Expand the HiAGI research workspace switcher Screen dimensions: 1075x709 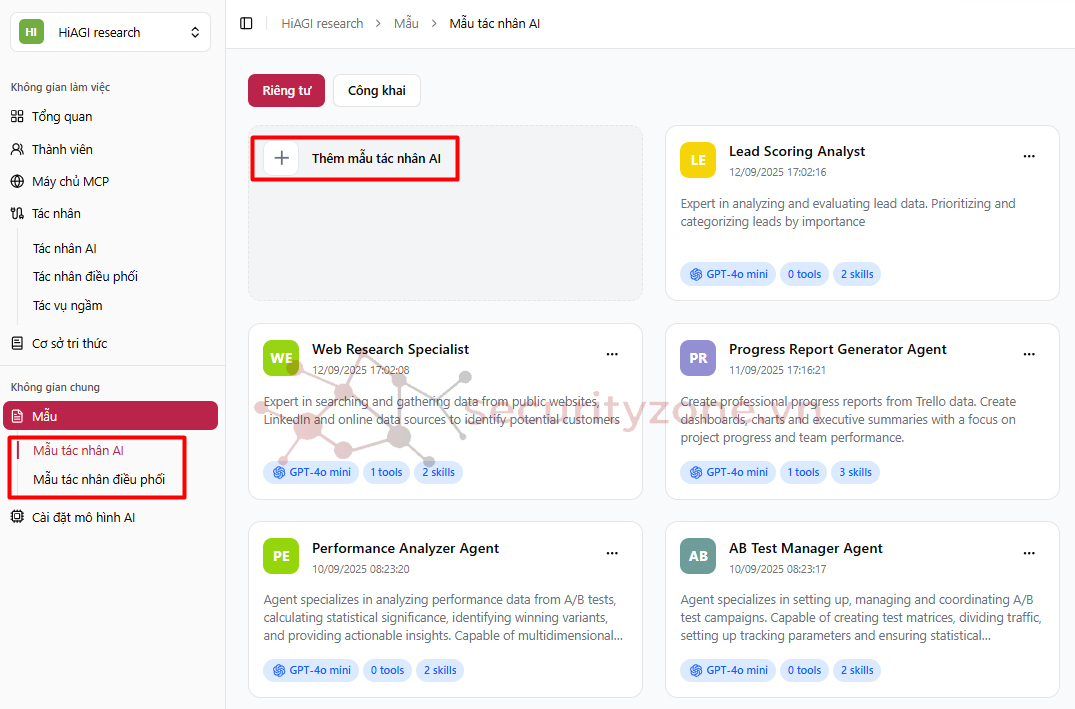[110, 32]
